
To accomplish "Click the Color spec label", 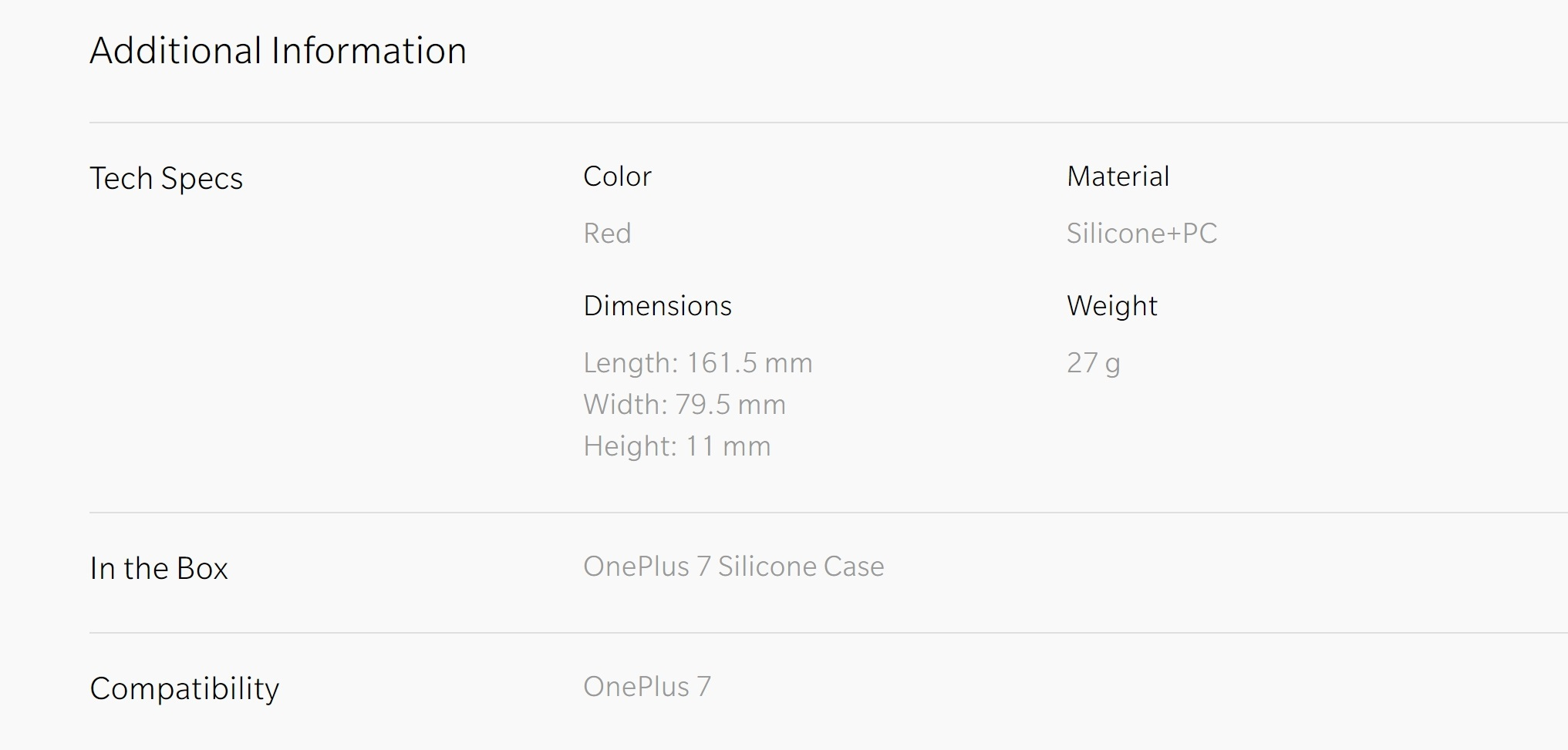I will (618, 177).
